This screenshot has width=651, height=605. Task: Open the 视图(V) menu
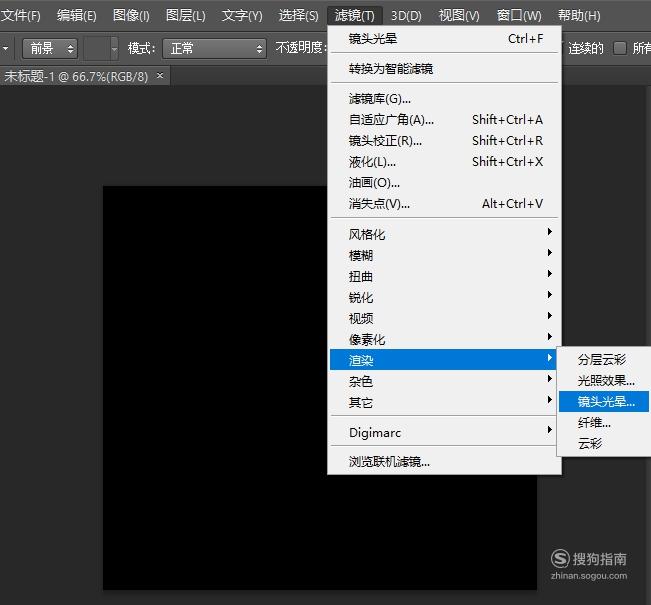(x=459, y=16)
